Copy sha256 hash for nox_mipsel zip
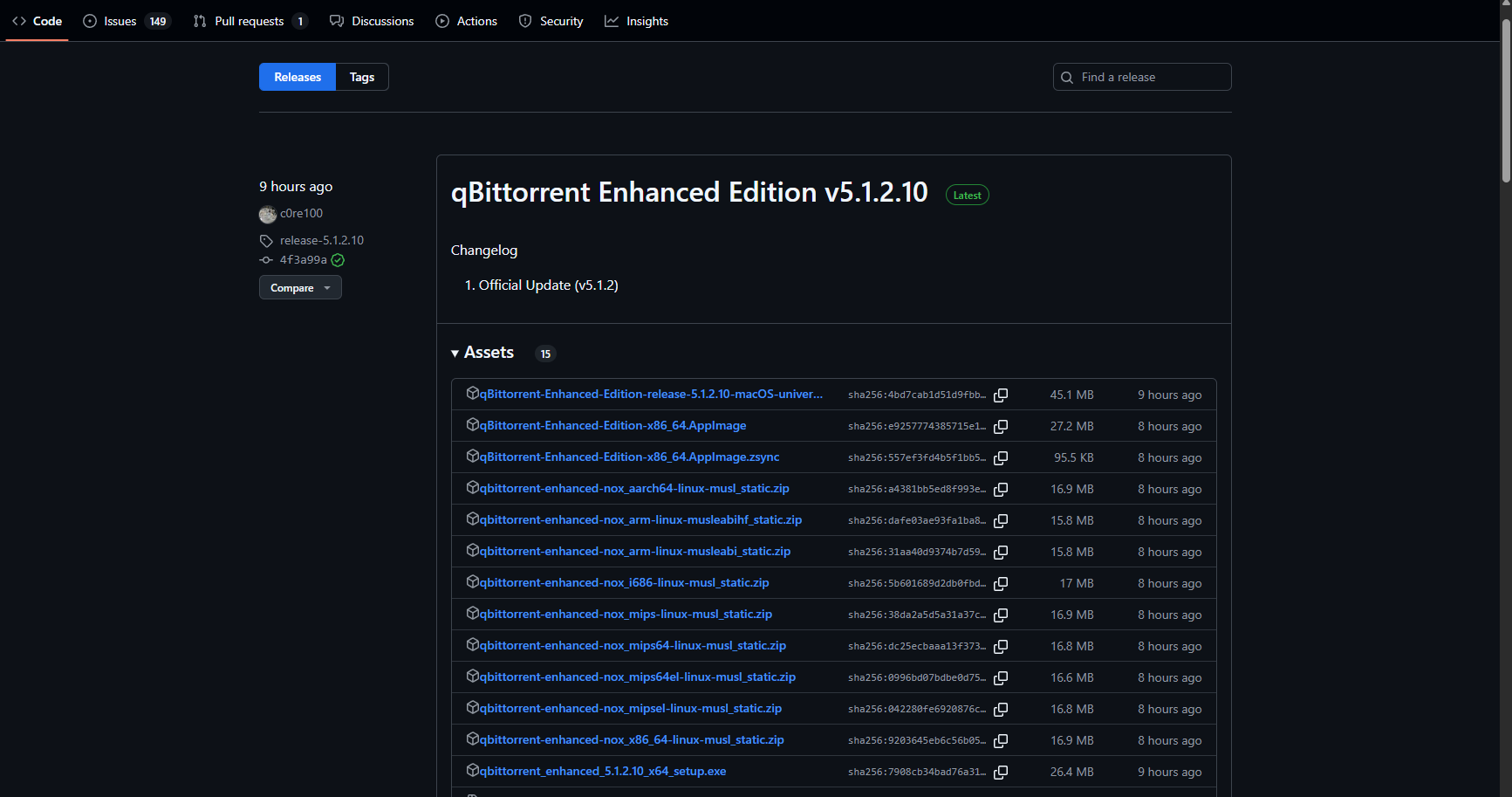 click(x=1001, y=710)
